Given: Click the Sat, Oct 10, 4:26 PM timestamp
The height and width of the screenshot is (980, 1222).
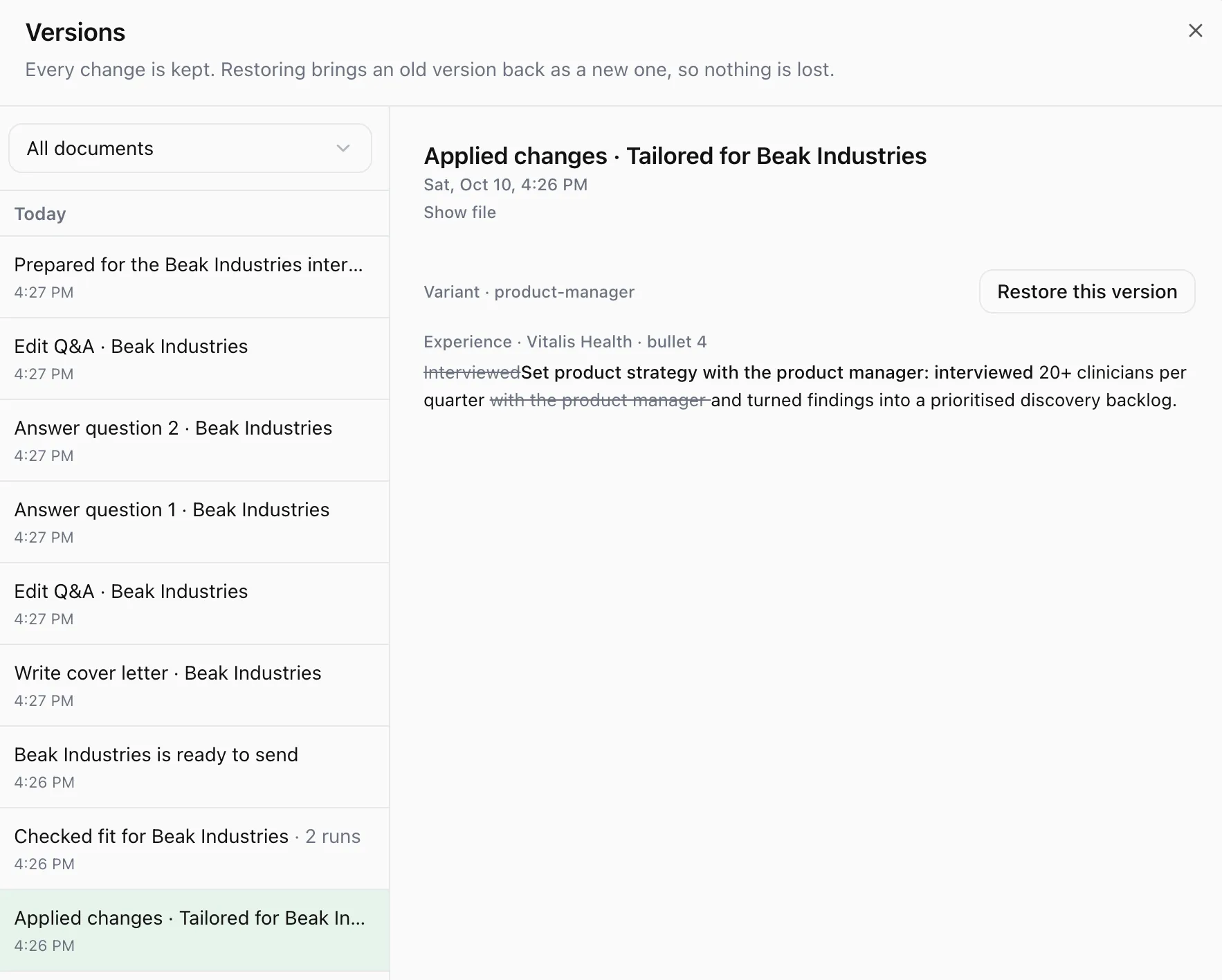Looking at the screenshot, I should tap(505, 185).
